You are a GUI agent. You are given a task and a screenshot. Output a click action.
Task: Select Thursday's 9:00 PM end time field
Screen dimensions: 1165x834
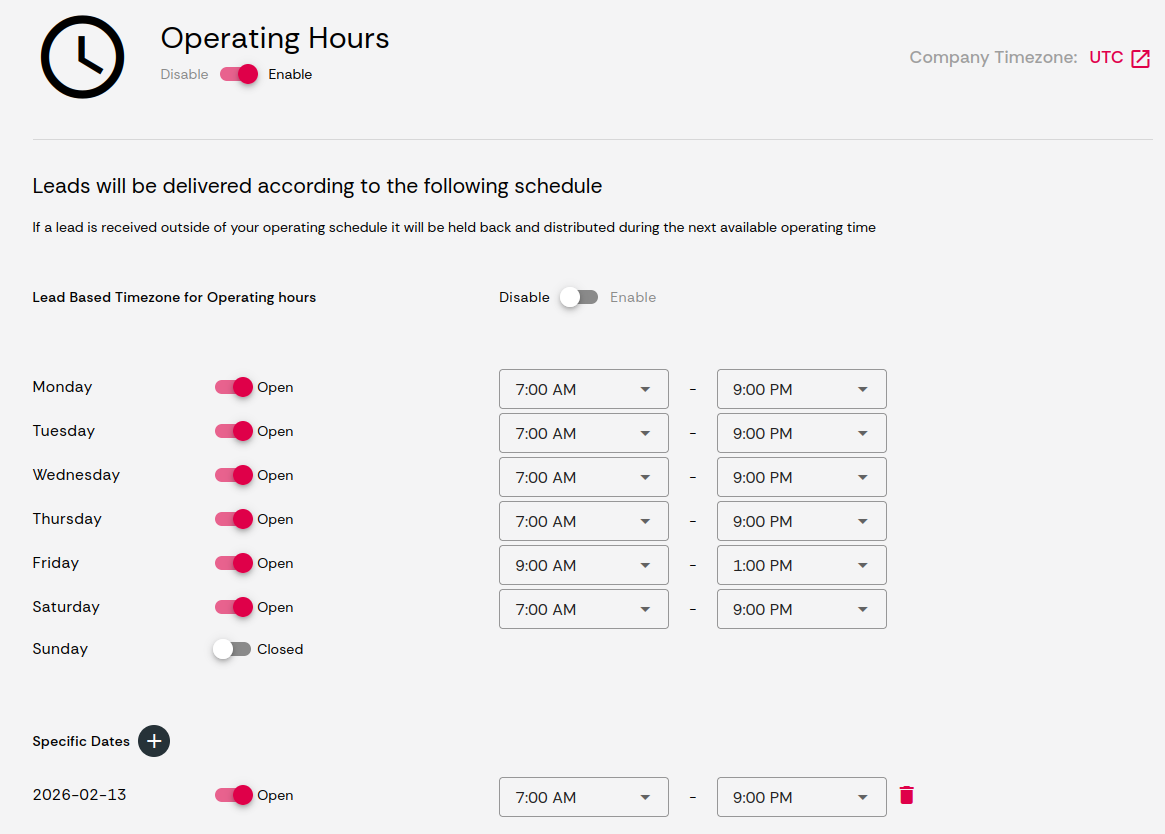[x=800, y=520]
